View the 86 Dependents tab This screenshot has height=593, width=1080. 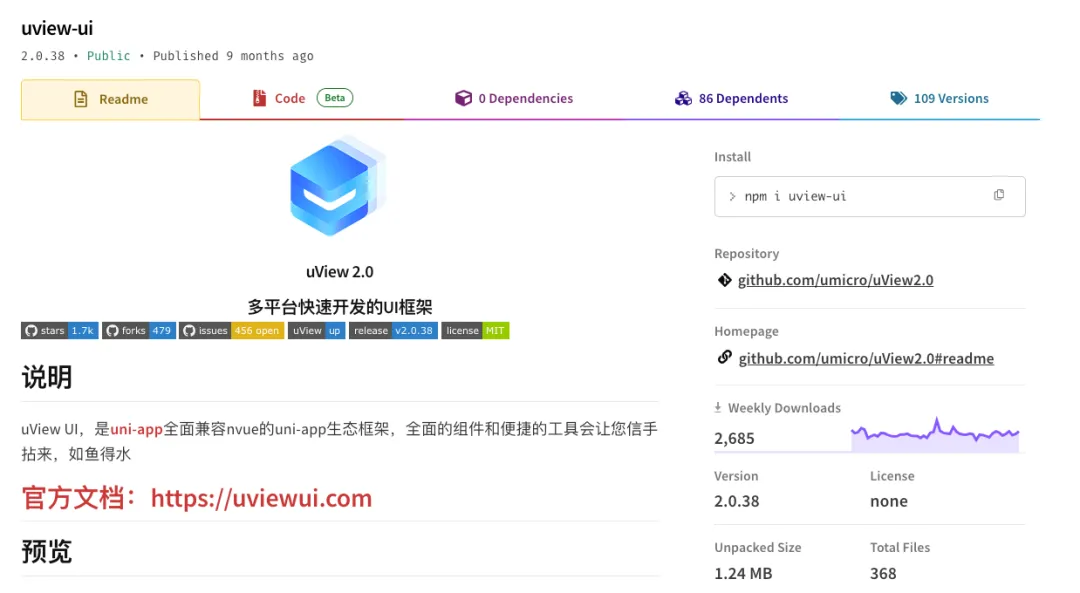tap(731, 98)
